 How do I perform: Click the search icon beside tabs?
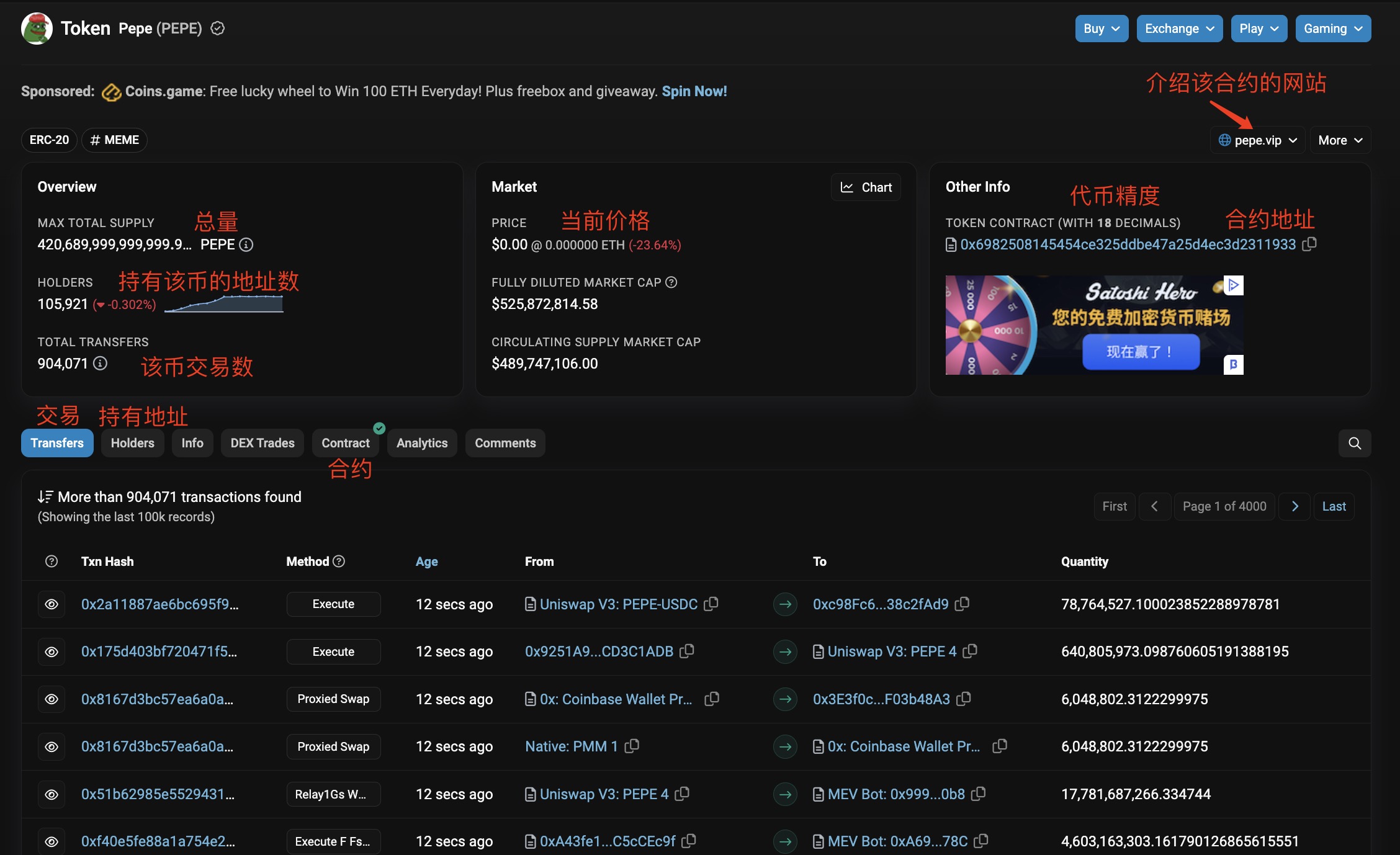pos(1355,443)
